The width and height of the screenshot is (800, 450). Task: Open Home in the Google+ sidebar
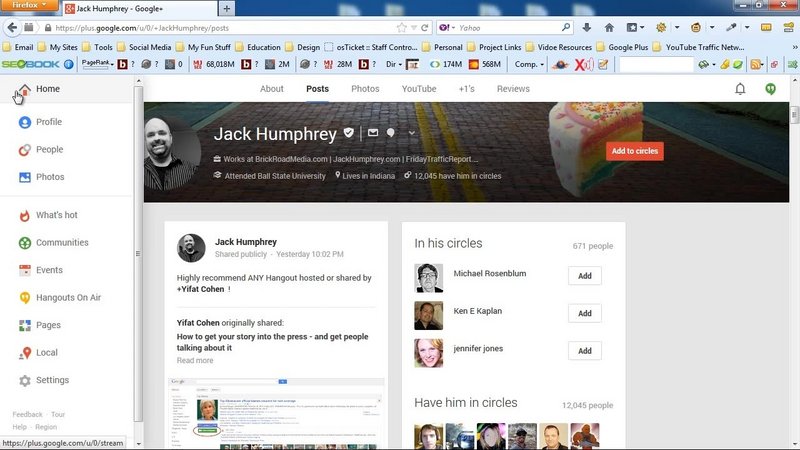[x=37, y=89]
